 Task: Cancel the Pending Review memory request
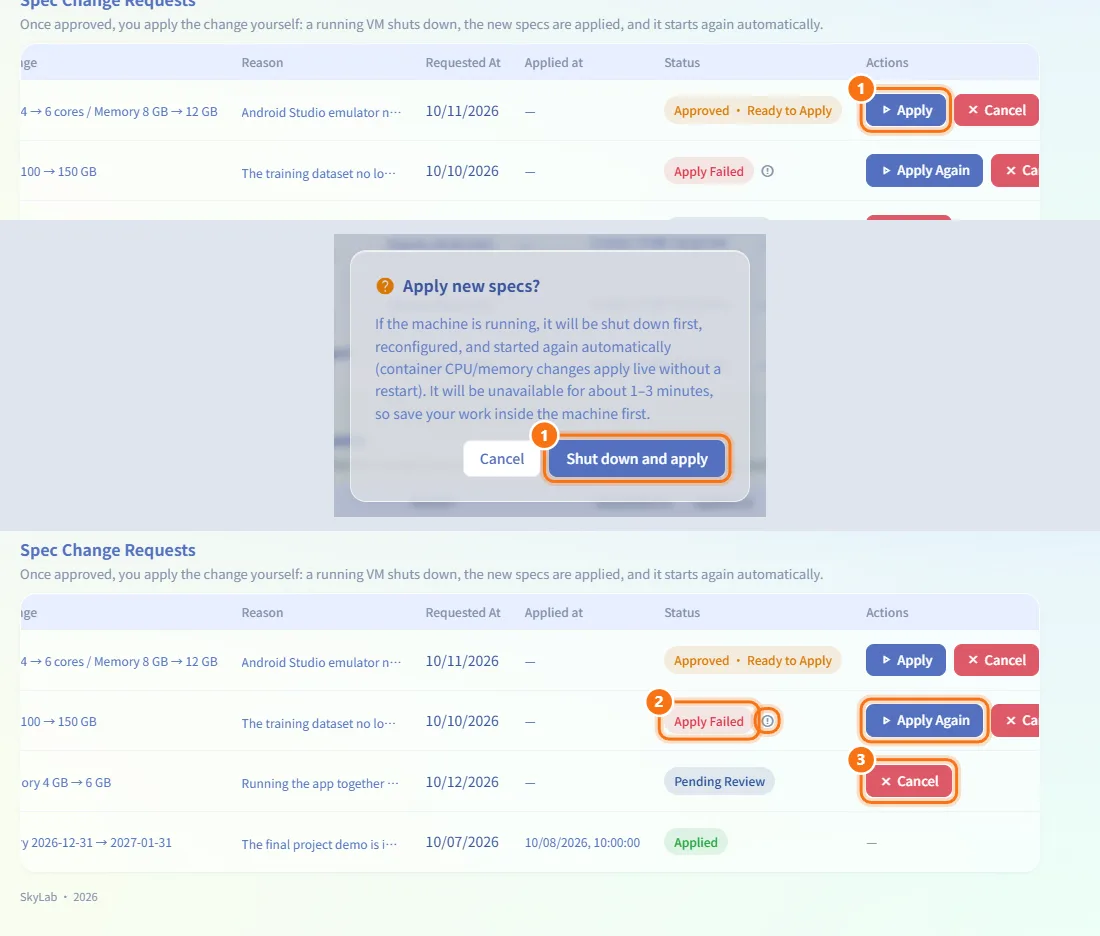(x=908, y=782)
